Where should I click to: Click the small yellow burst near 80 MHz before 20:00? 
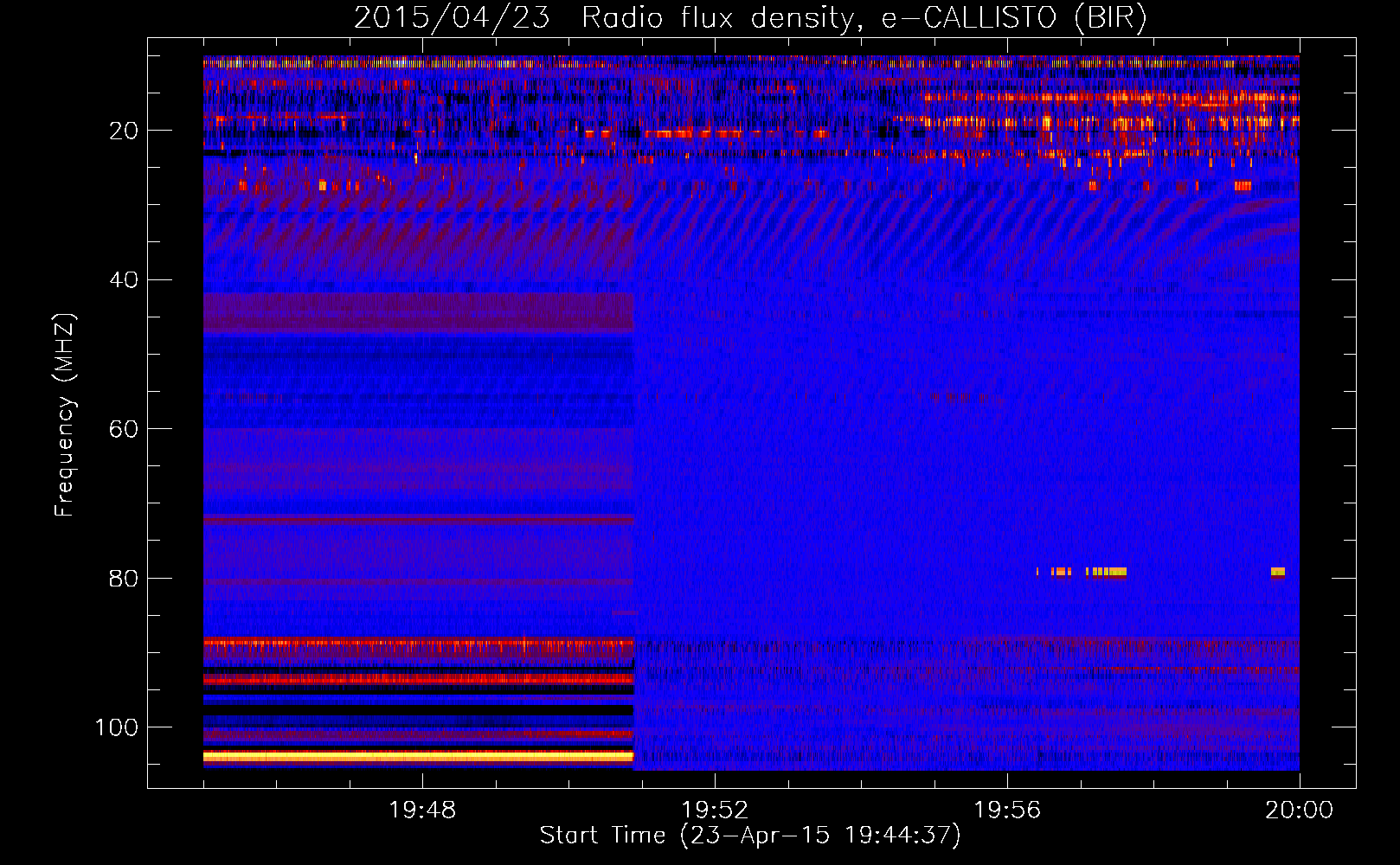(x=1278, y=572)
